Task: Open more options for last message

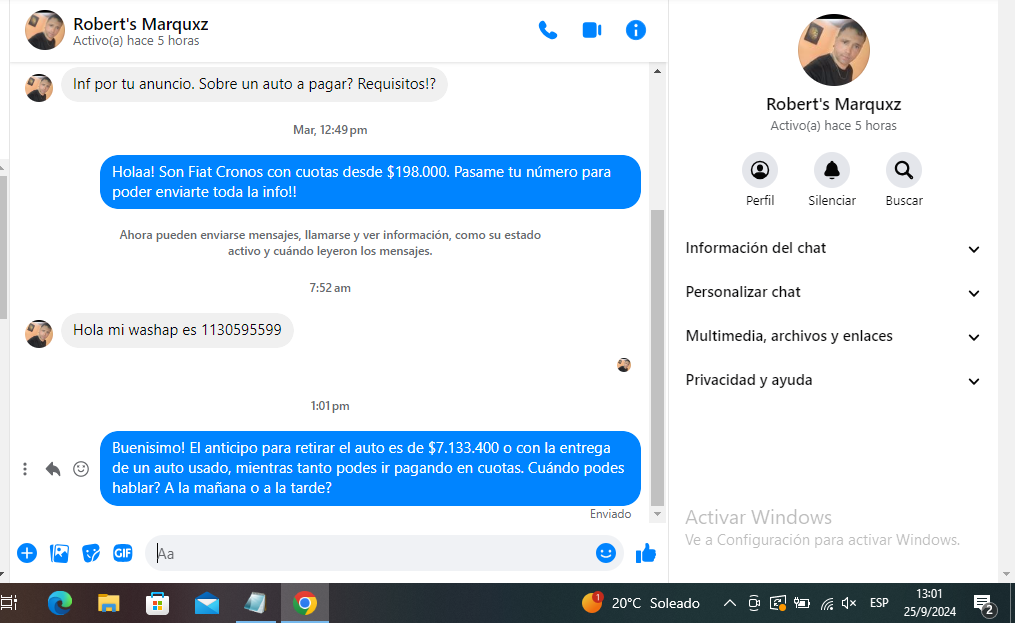Action: [x=25, y=469]
